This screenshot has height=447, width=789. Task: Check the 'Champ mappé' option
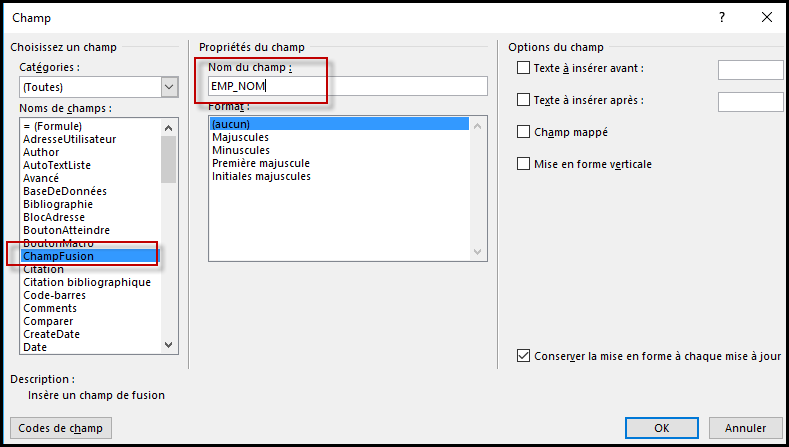point(524,132)
